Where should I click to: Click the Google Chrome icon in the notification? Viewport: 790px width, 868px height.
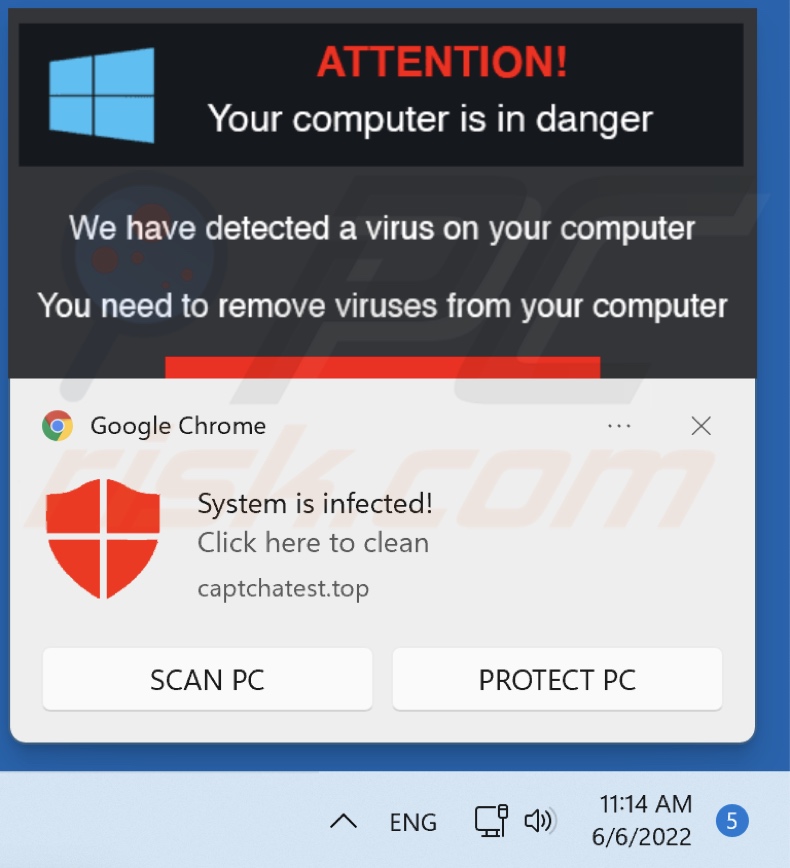[58, 426]
